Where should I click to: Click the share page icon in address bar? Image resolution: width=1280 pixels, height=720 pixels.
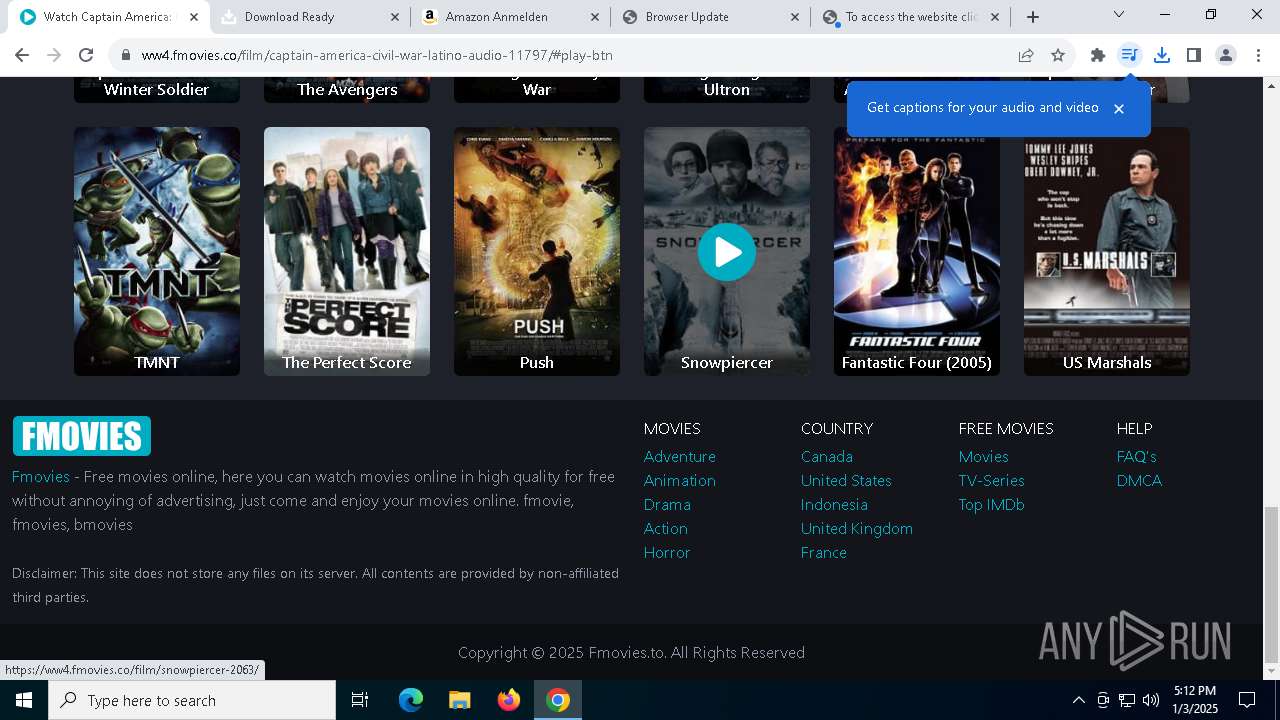[x=1026, y=55]
